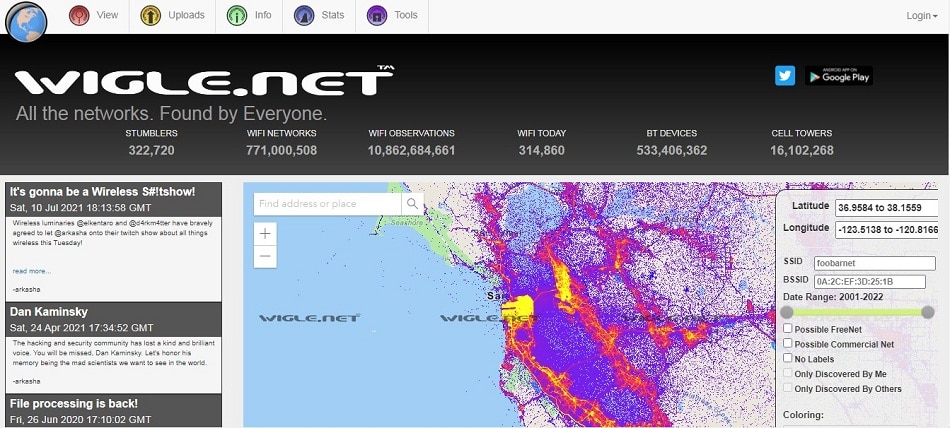The image size is (950, 428).
Task: Toggle the Only Discovered By Others checkbox
Action: (788, 388)
